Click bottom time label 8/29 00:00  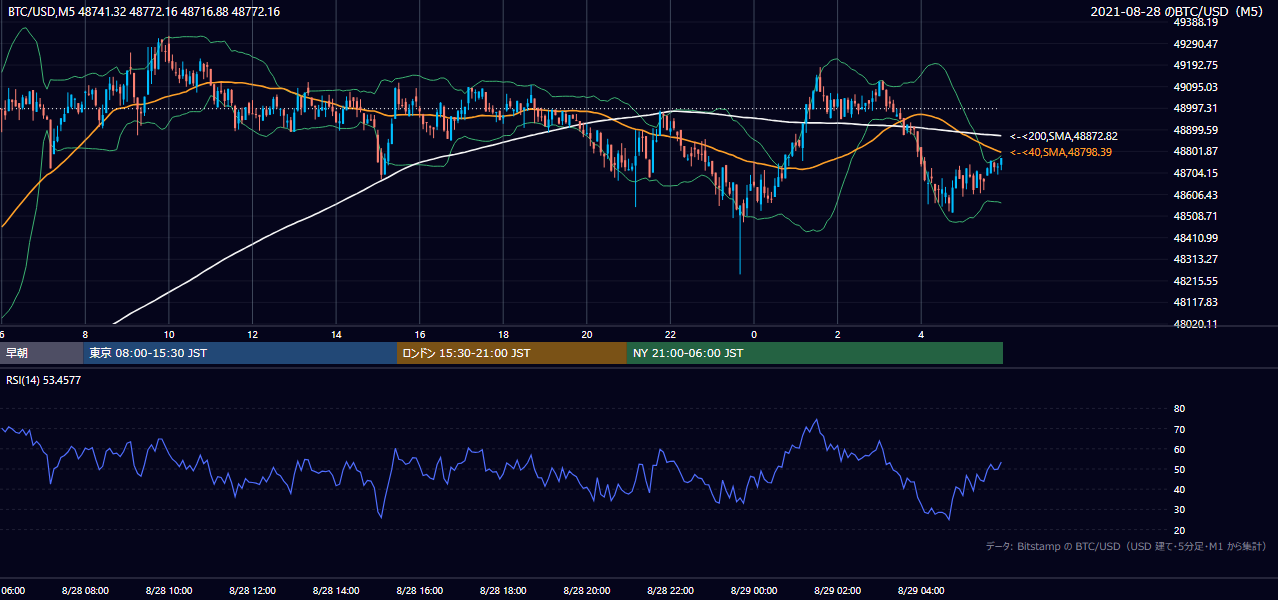754,590
